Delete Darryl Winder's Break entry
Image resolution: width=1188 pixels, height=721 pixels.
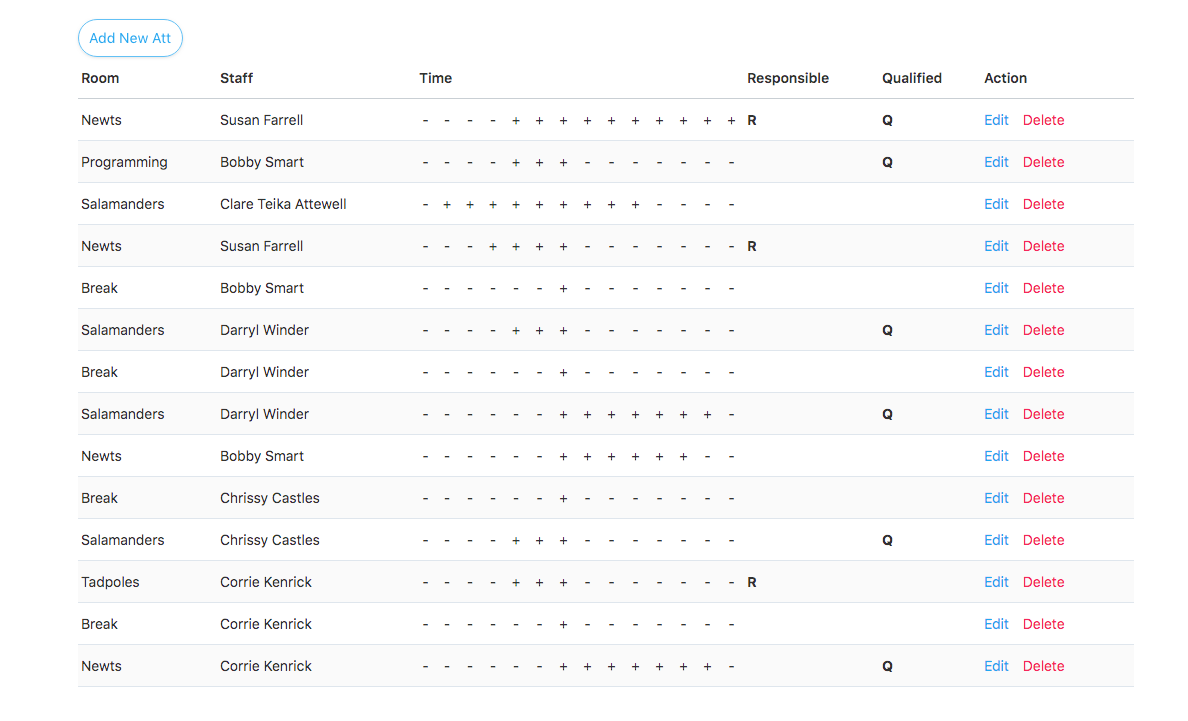tap(1043, 372)
